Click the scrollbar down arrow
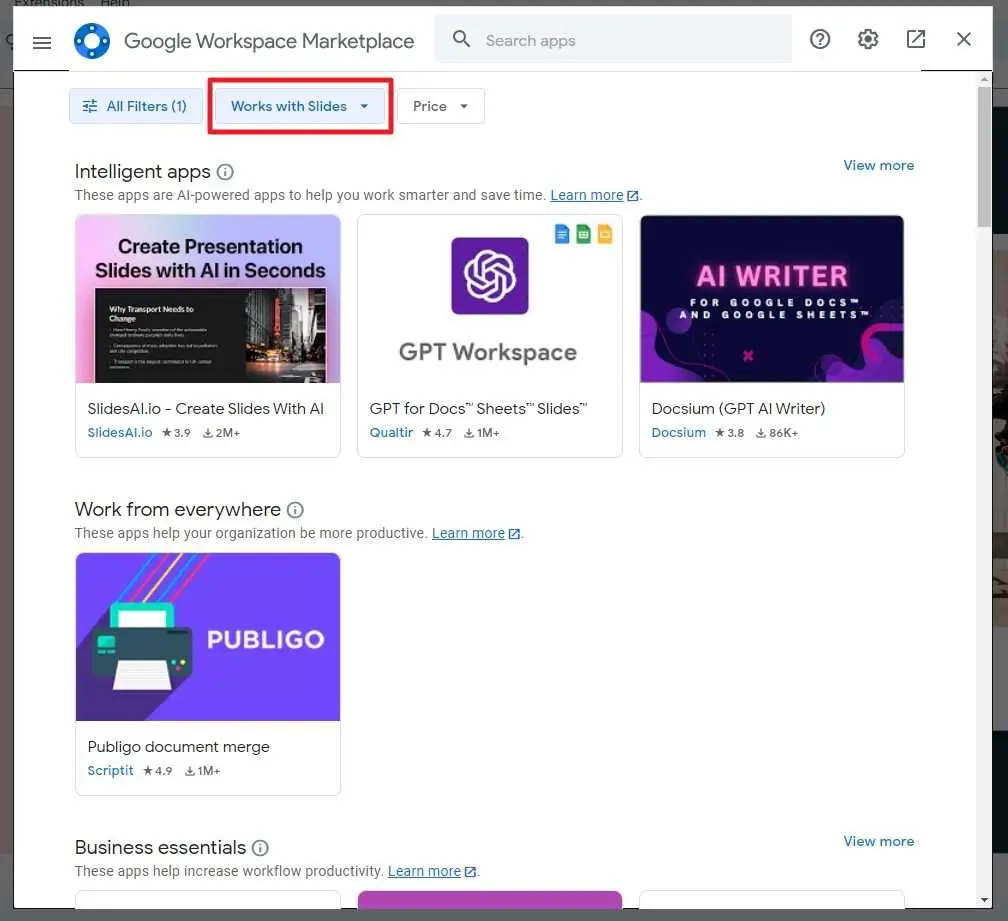Screen dimensions: 1008x921 [x=984, y=900]
